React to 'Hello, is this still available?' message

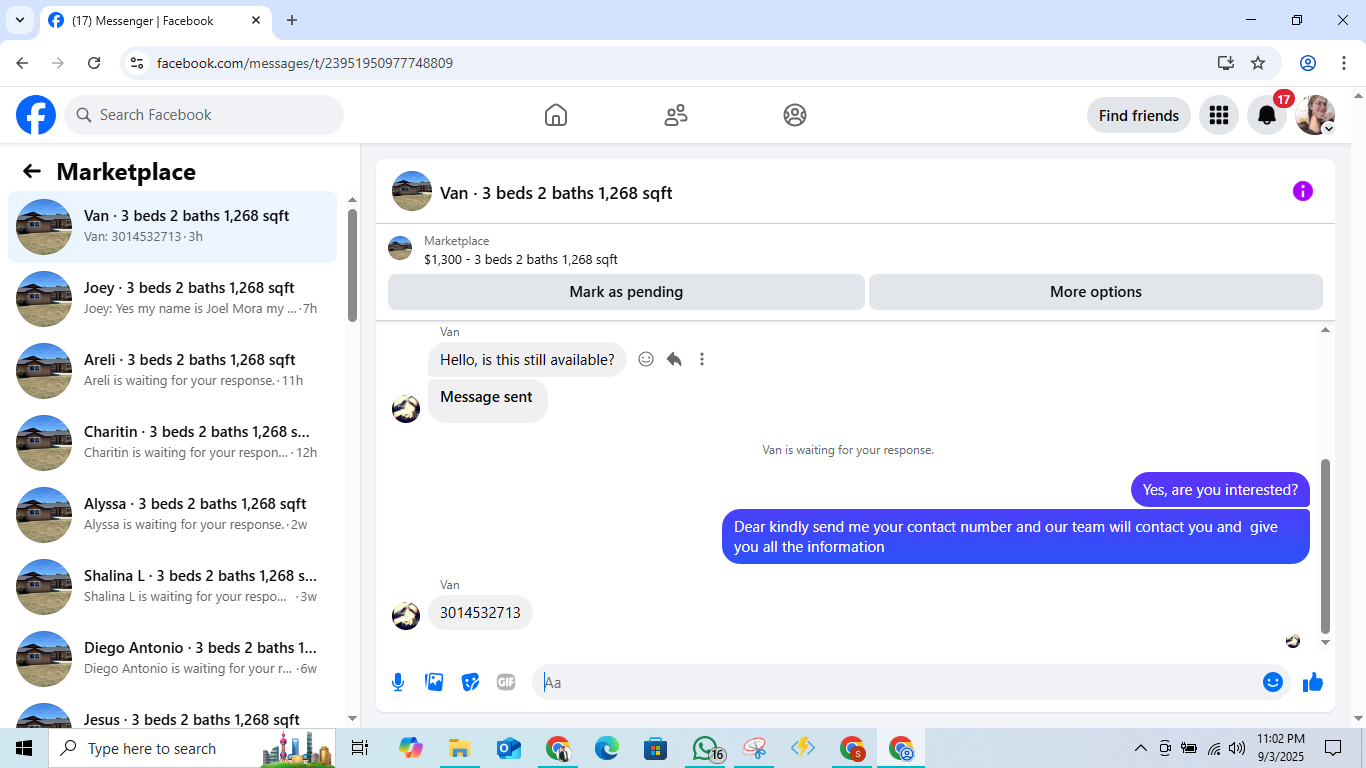(646, 359)
